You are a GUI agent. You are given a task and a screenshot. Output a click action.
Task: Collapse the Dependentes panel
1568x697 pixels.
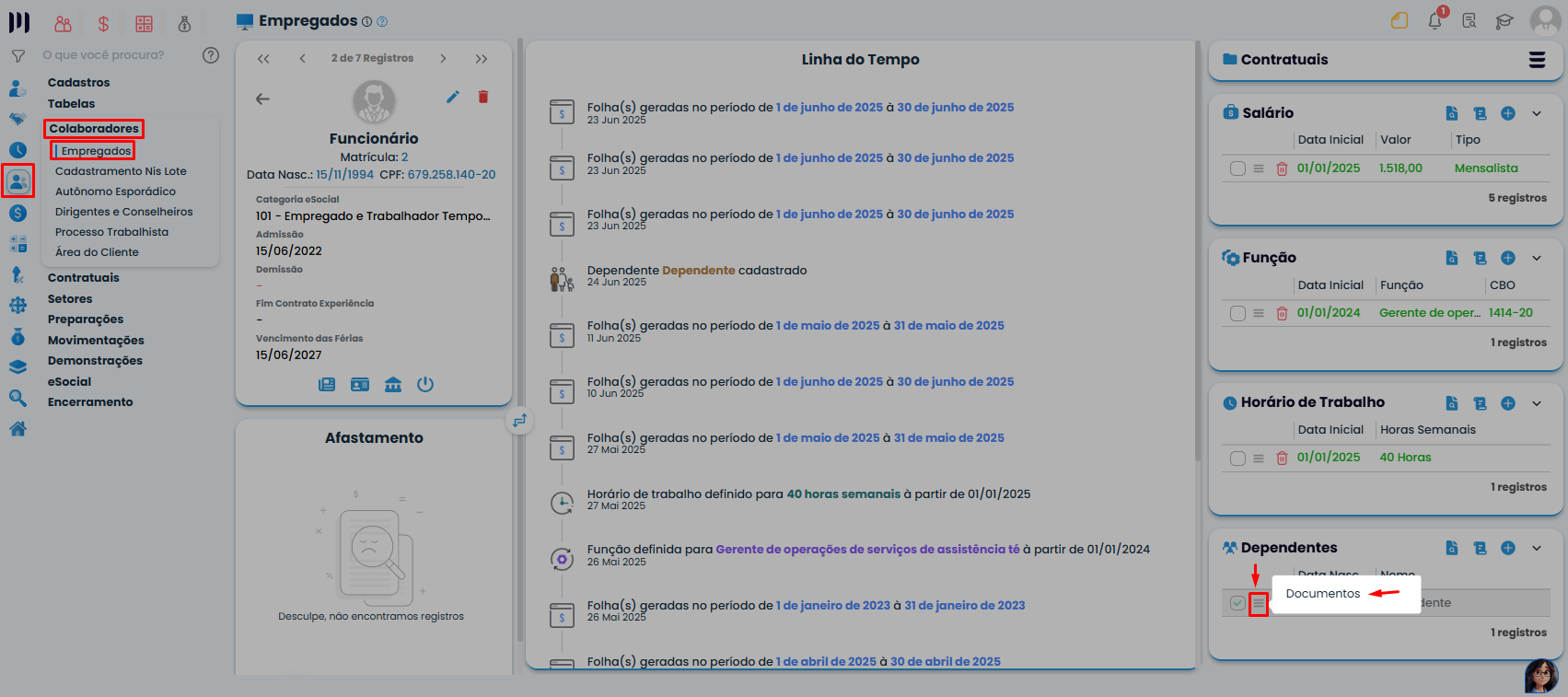[x=1537, y=548]
